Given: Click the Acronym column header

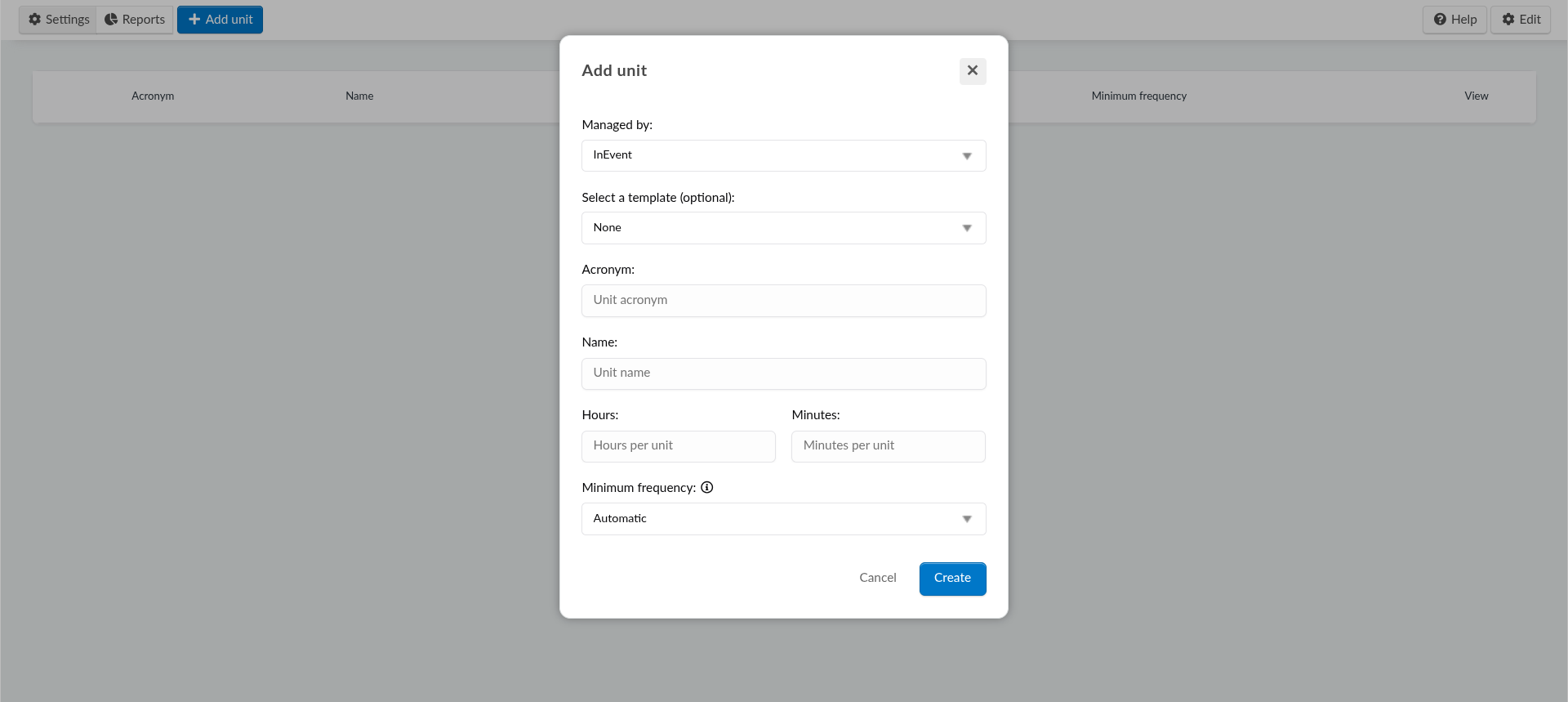Looking at the screenshot, I should 153,96.
